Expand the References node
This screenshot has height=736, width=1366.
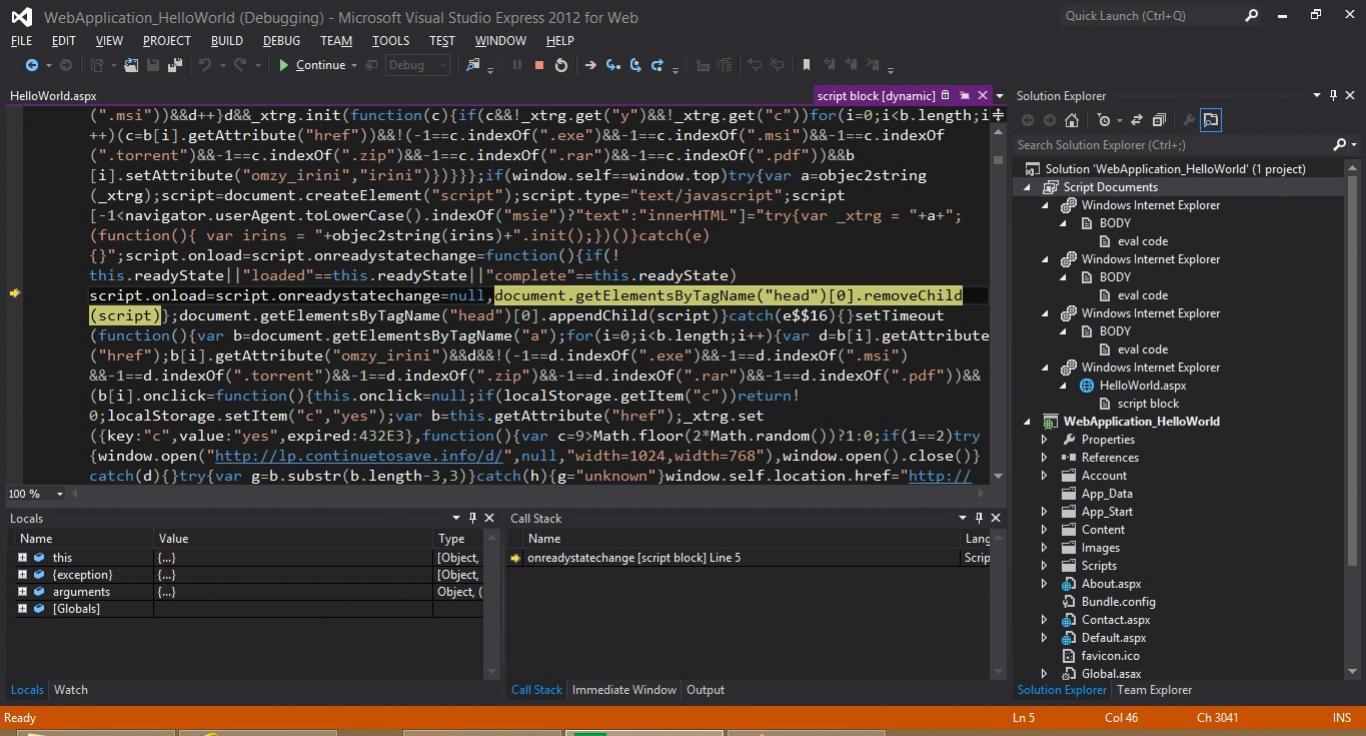[1045, 457]
